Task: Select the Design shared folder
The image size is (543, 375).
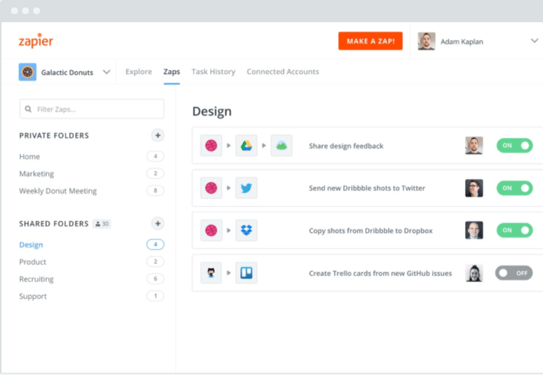Action: (31, 245)
